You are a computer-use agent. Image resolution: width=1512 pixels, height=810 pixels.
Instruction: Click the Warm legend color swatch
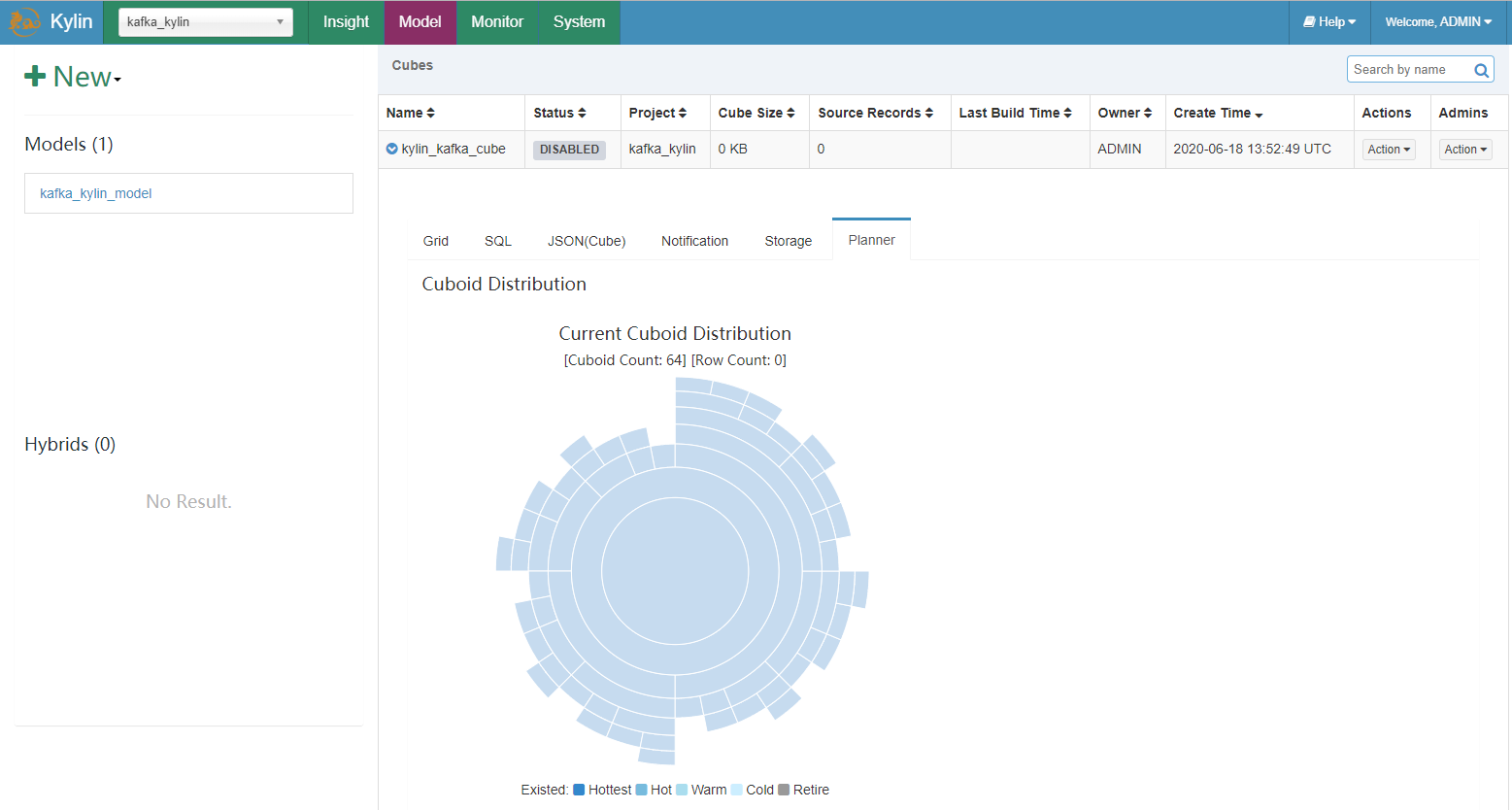[682, 790]
